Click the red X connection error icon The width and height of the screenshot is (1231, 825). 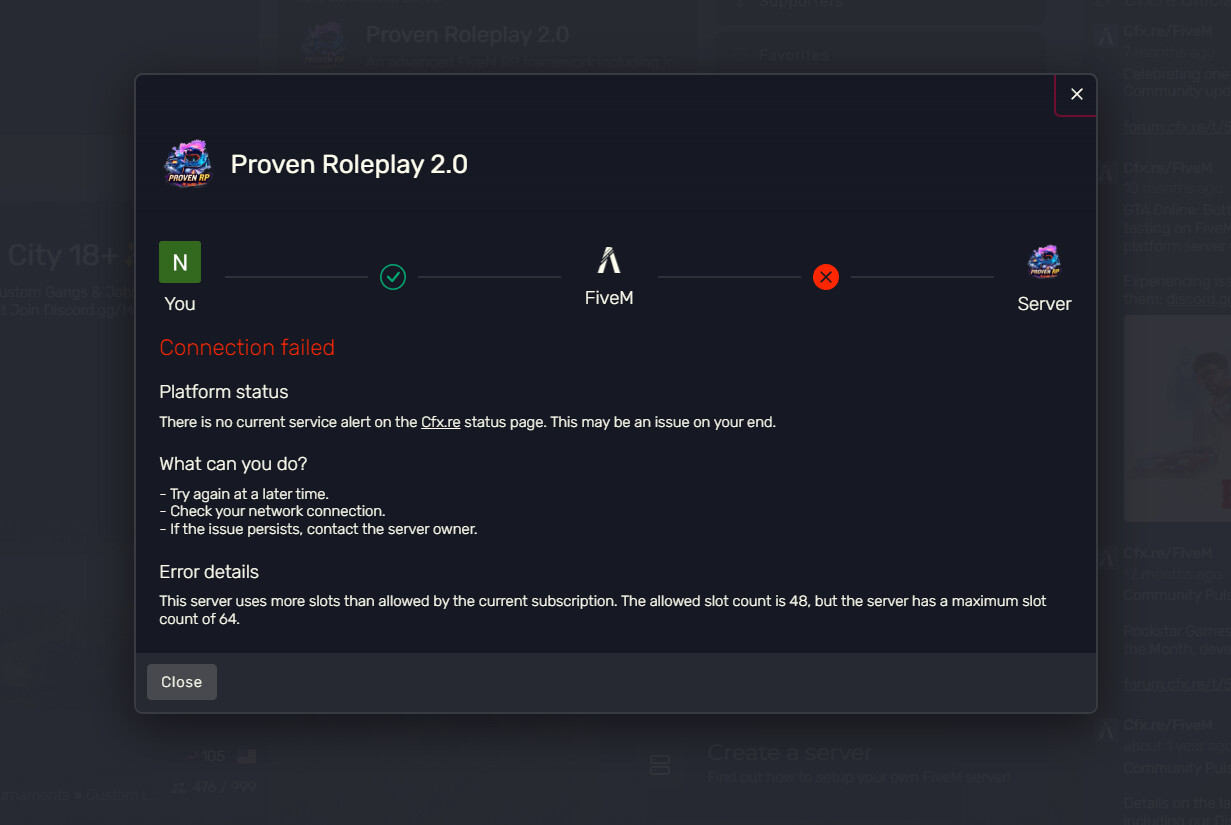825,277
